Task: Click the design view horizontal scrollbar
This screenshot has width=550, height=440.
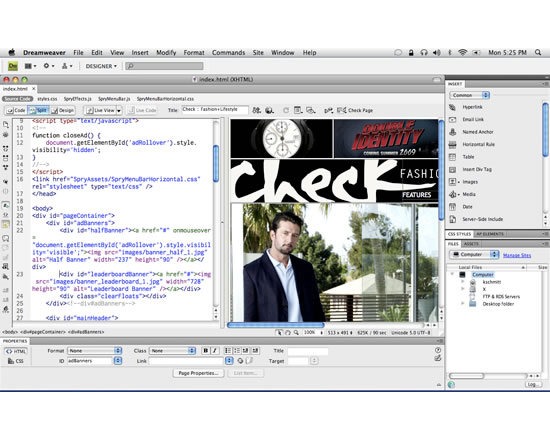Action: pos(275,325)
